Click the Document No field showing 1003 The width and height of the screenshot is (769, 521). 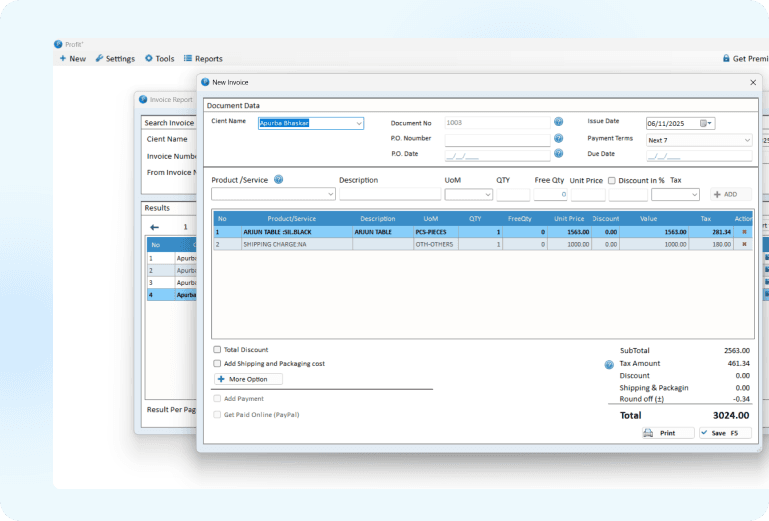497,123
